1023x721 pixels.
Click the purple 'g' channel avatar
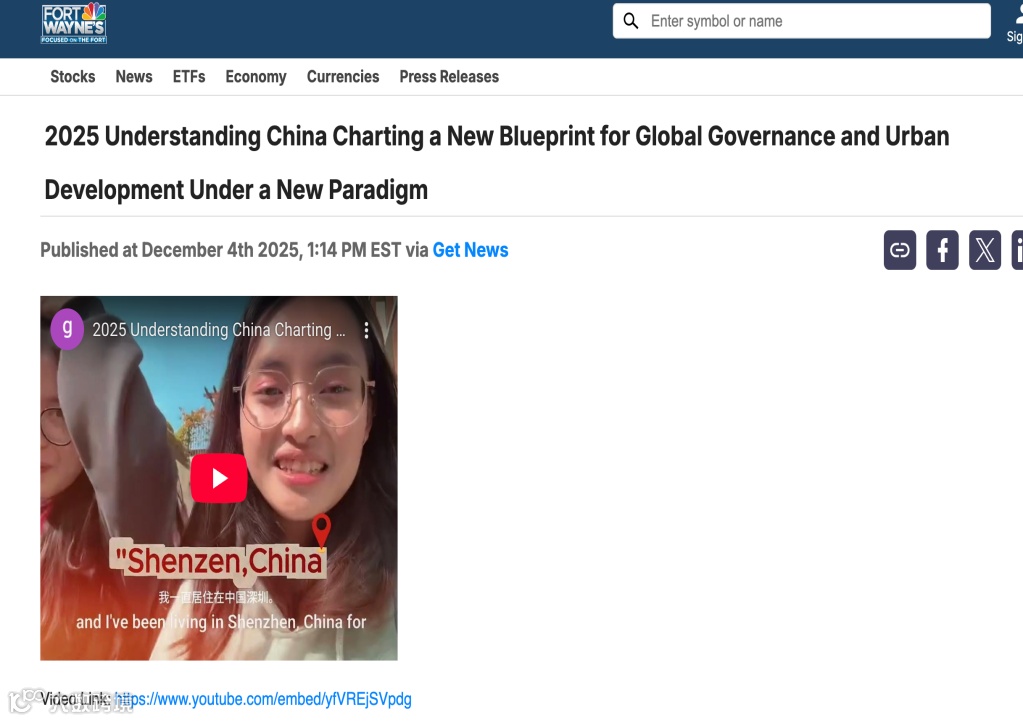[x=67, y=330]
